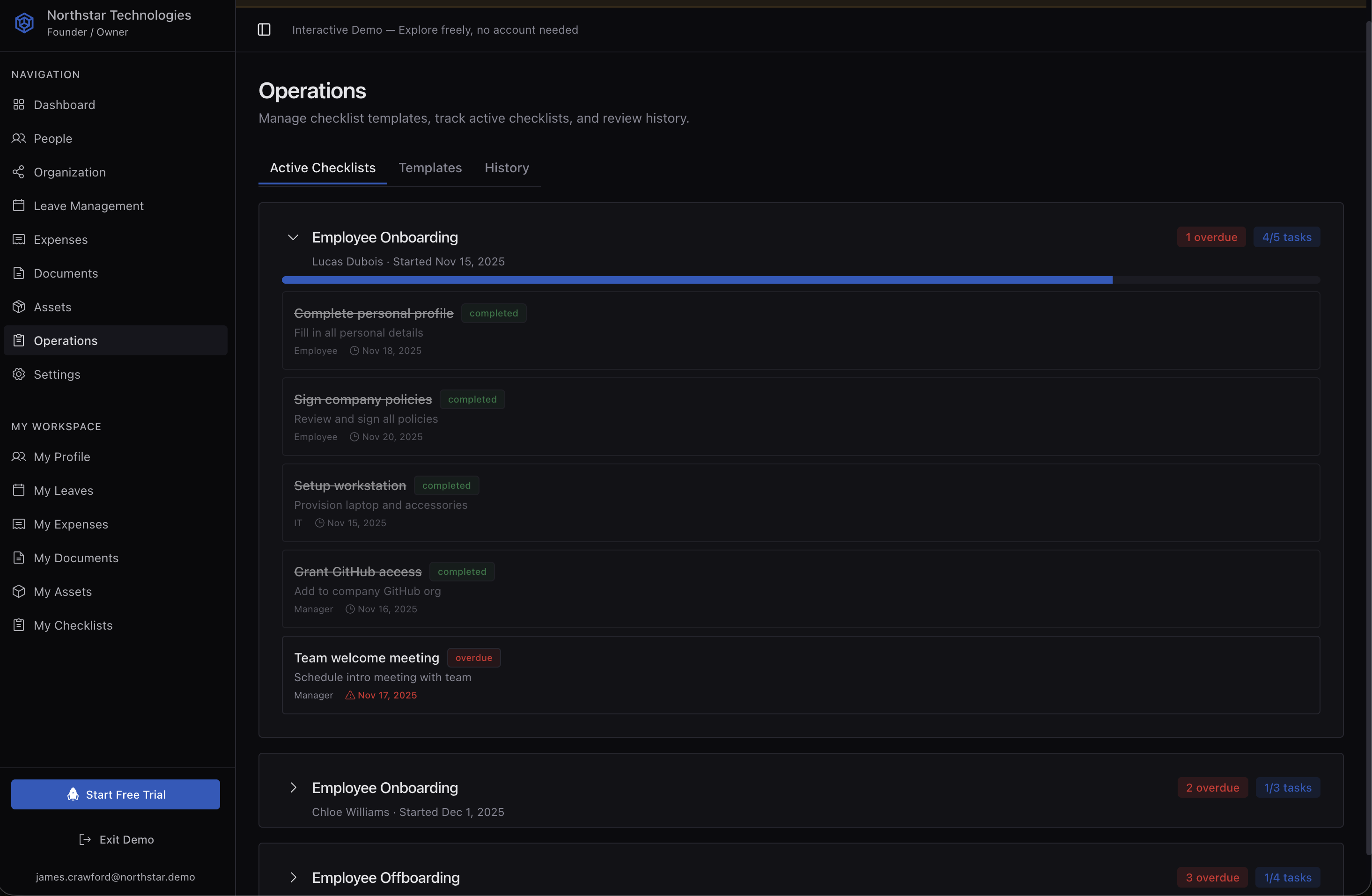
Task: Expand Chloe Williams onboarding checklist
Action: point(293,788)
